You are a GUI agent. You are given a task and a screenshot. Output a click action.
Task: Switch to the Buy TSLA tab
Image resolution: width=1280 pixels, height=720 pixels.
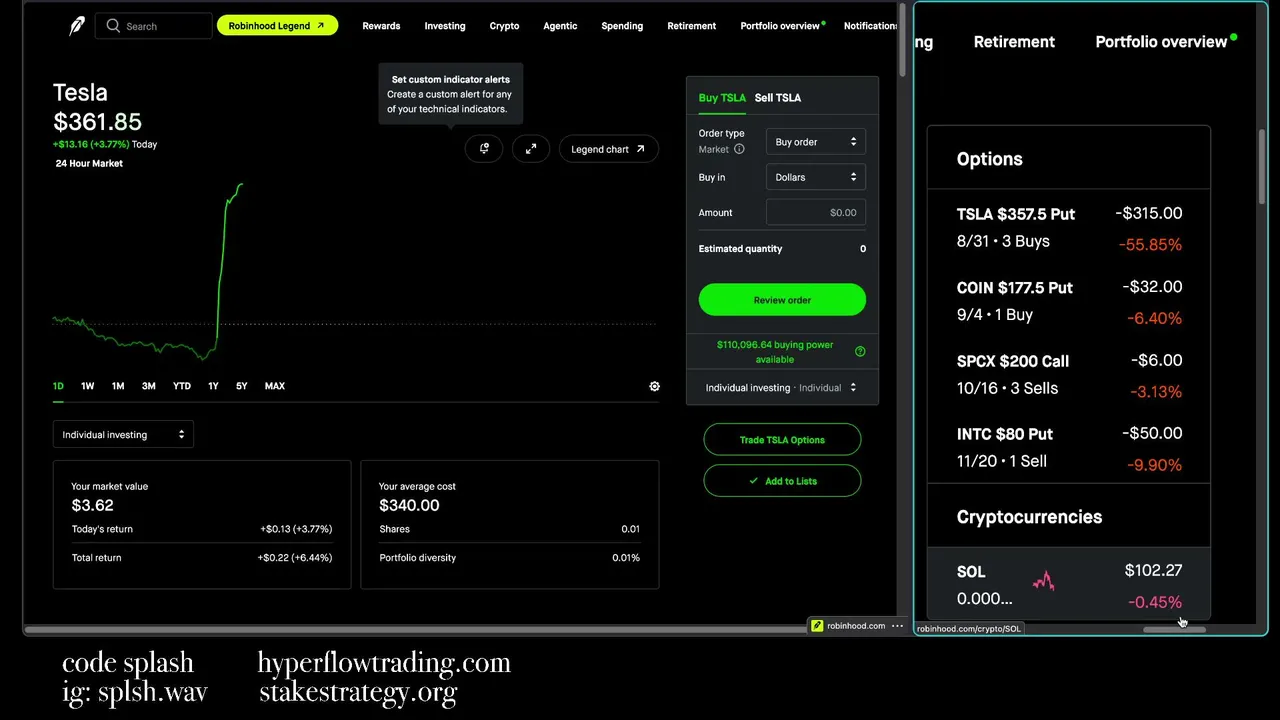pos(722,97)
